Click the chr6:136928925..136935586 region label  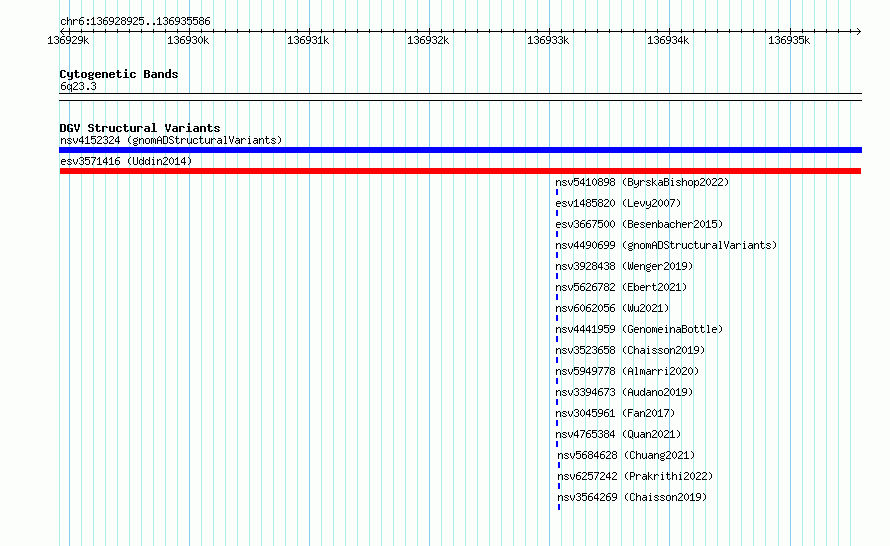135,21
